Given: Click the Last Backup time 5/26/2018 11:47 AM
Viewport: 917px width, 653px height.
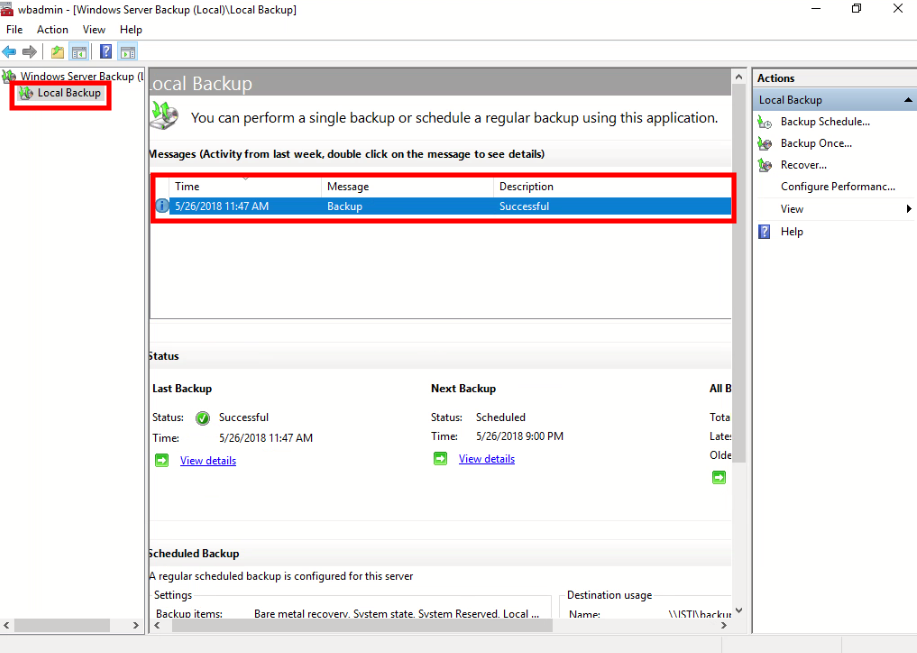Looking at the screenshot, I should pos(266,438).
